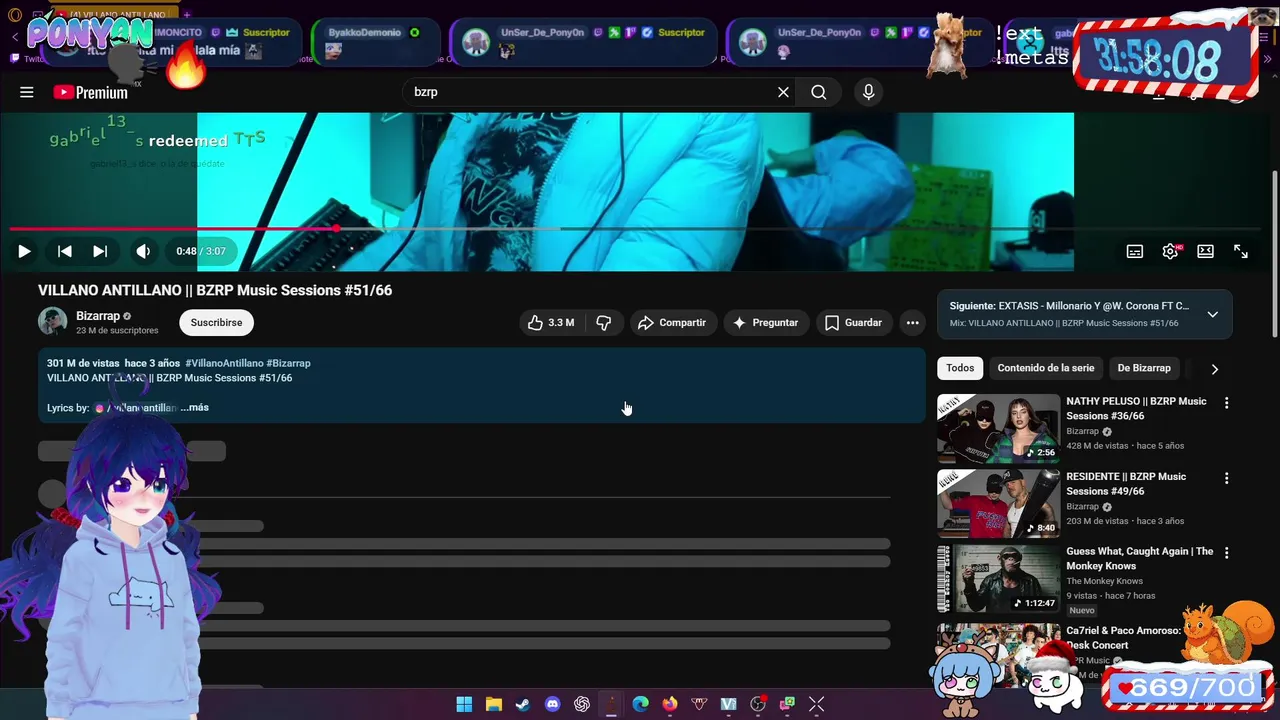Open options for RESIDENTE video
The image size is (1280, 720).
[1226, 478]
